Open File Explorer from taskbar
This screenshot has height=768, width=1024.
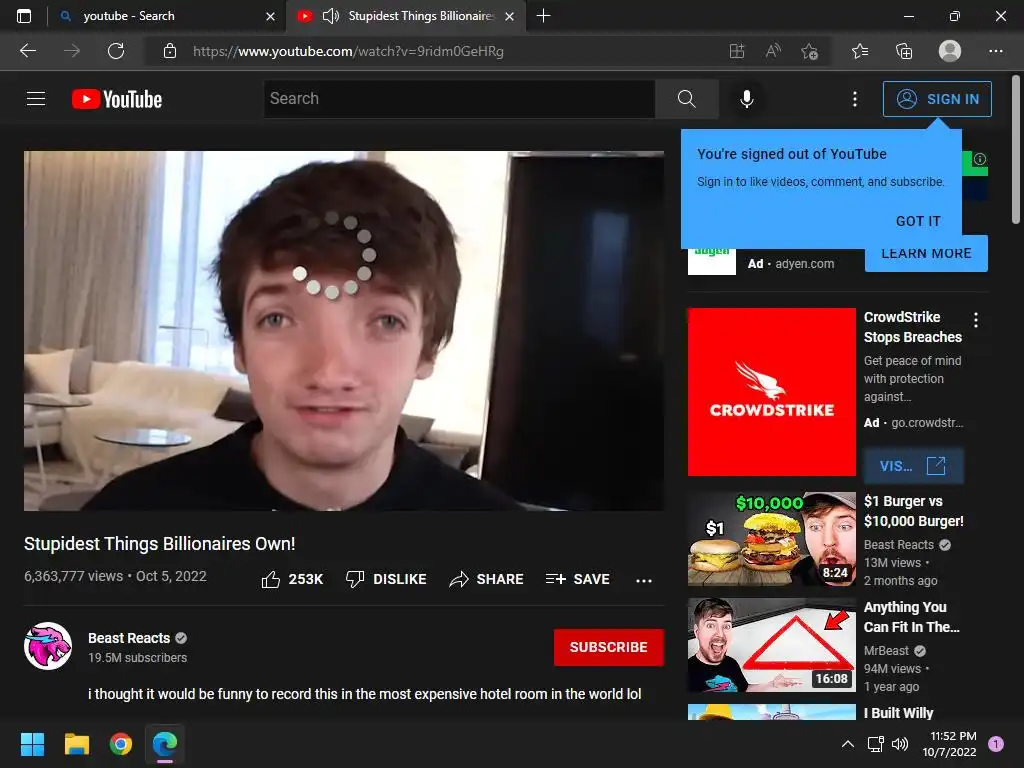tap(76, 744)
